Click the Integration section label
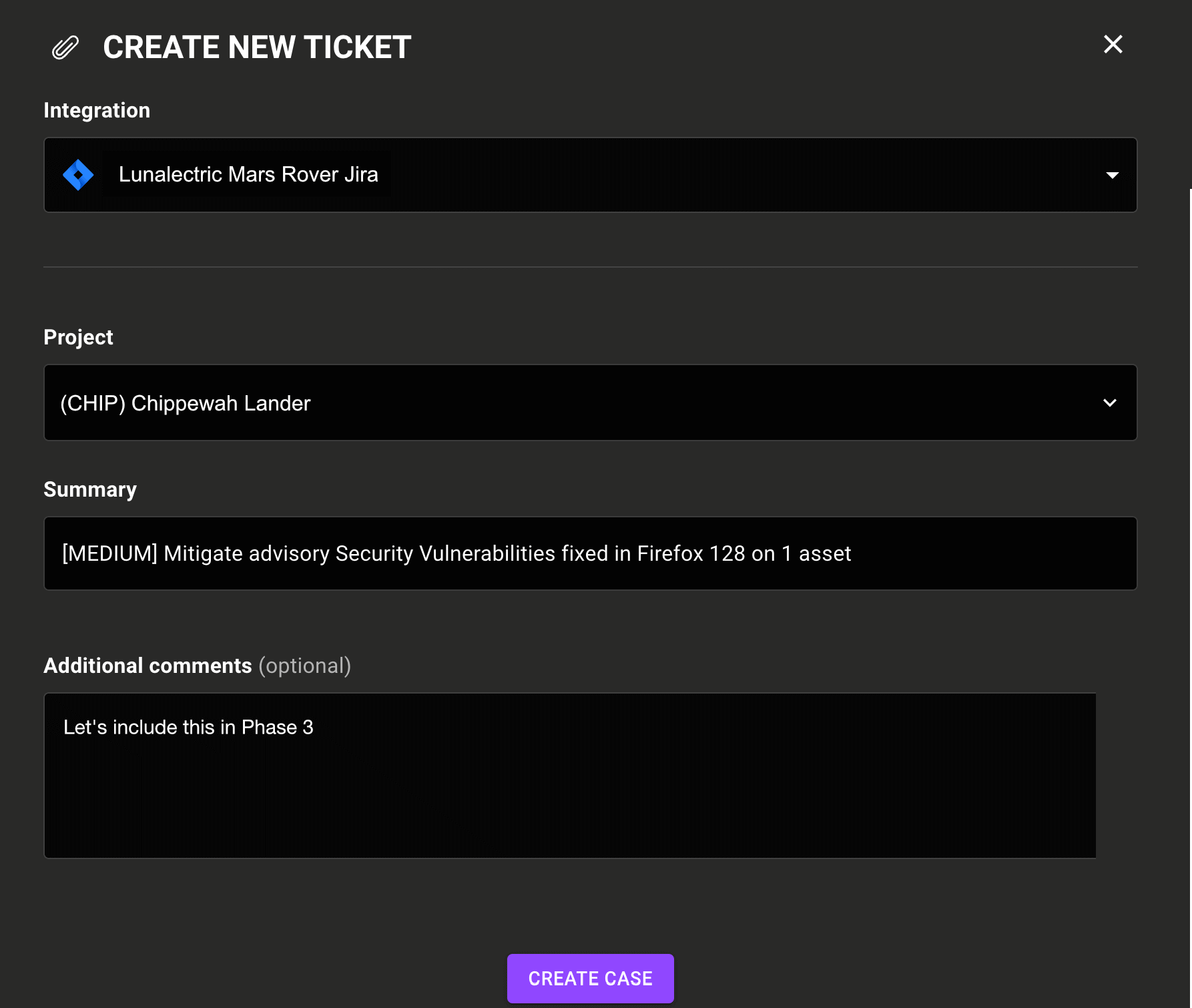This screenshot has height=1008, width=1192. (97, 109)
